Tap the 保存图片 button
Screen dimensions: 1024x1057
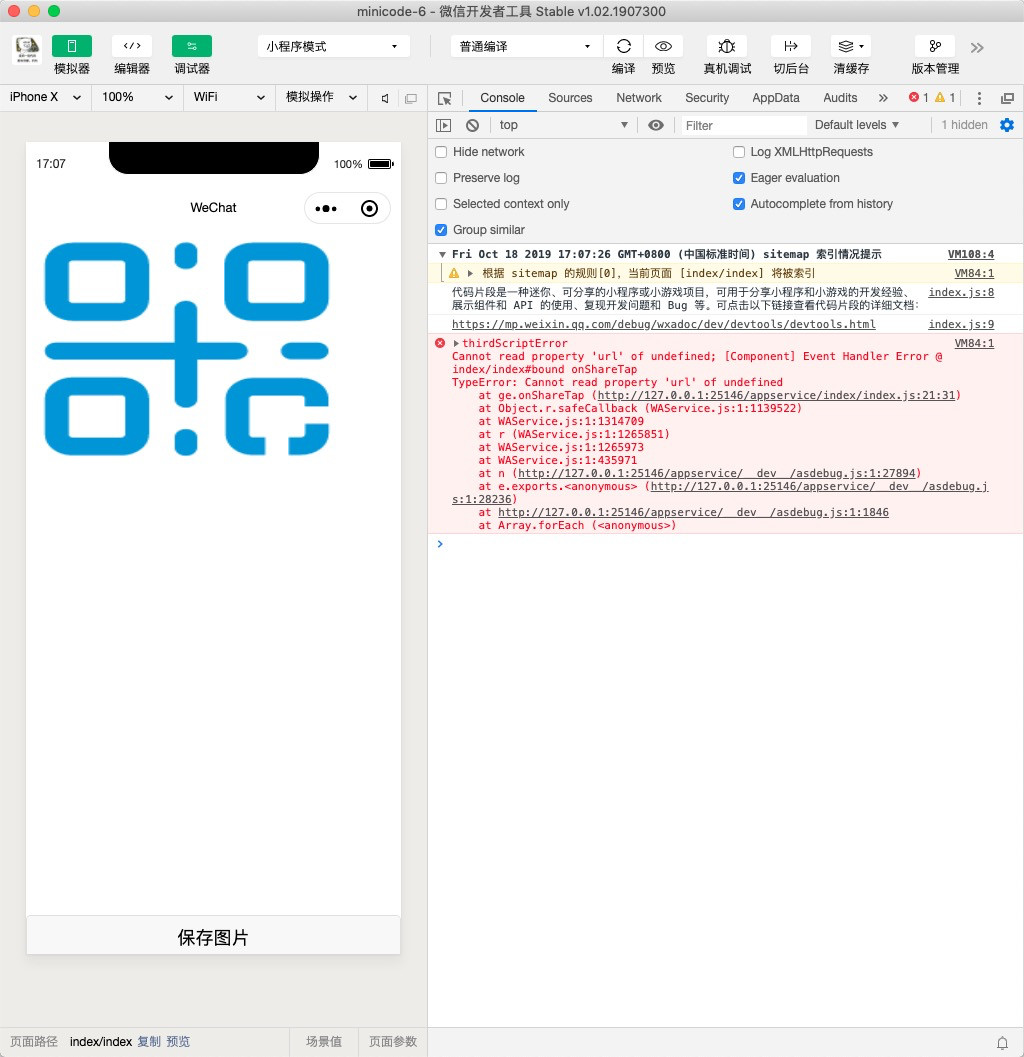[x=213, y=937]
